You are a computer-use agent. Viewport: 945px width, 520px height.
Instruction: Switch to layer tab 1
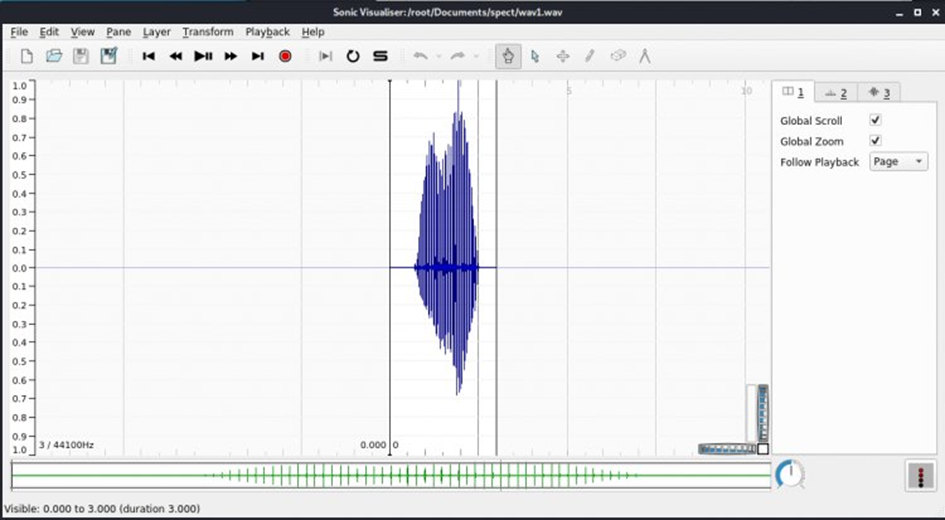point(793,92)
